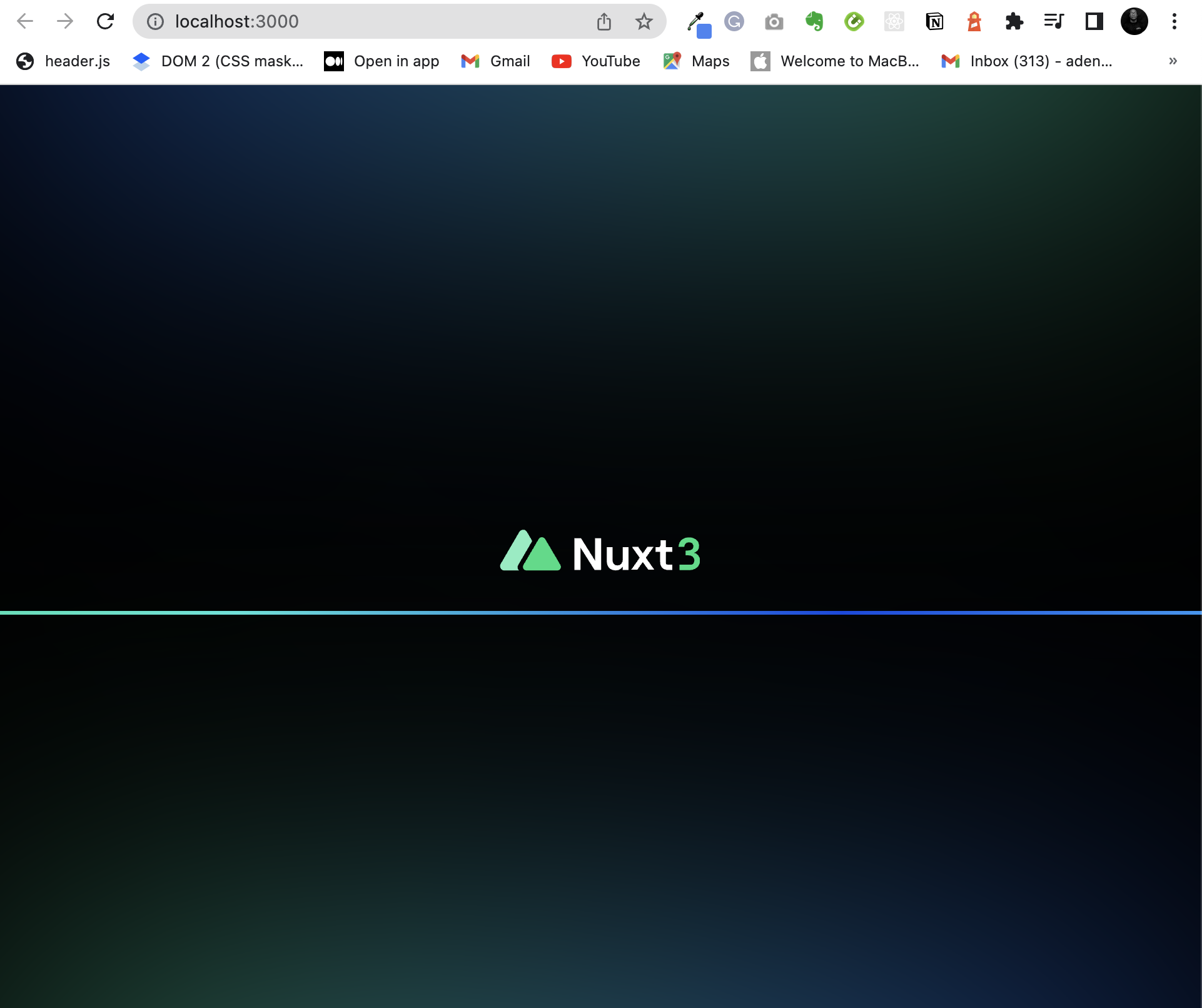Open the YouTube bookmark
Screen dimensions: 1202x1008
point(595,61)
